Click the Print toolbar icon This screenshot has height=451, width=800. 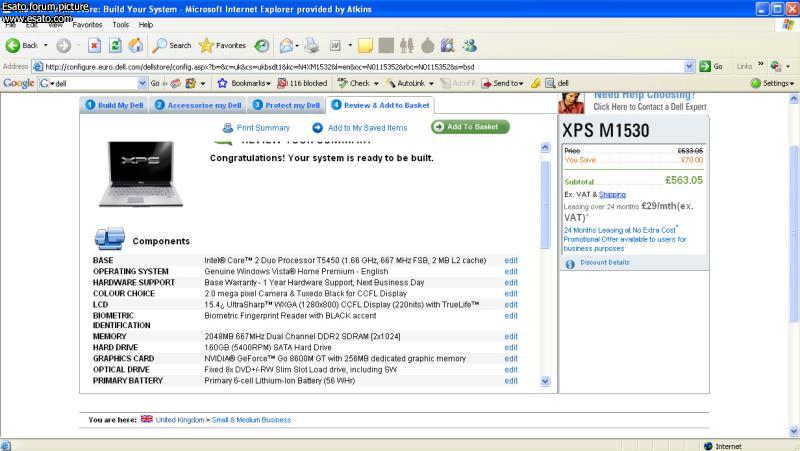(311, 45)
